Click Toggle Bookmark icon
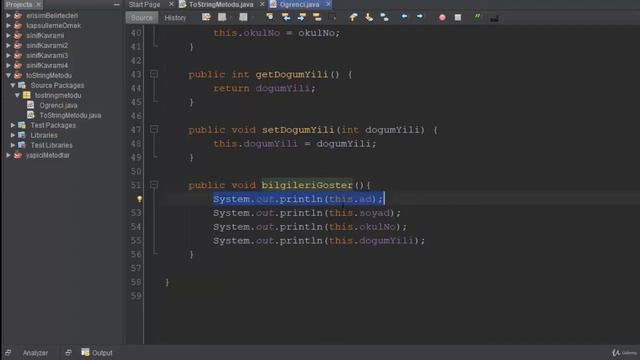Image resolution: width=640 pixels, height=360 pixels. coord(384,17)
